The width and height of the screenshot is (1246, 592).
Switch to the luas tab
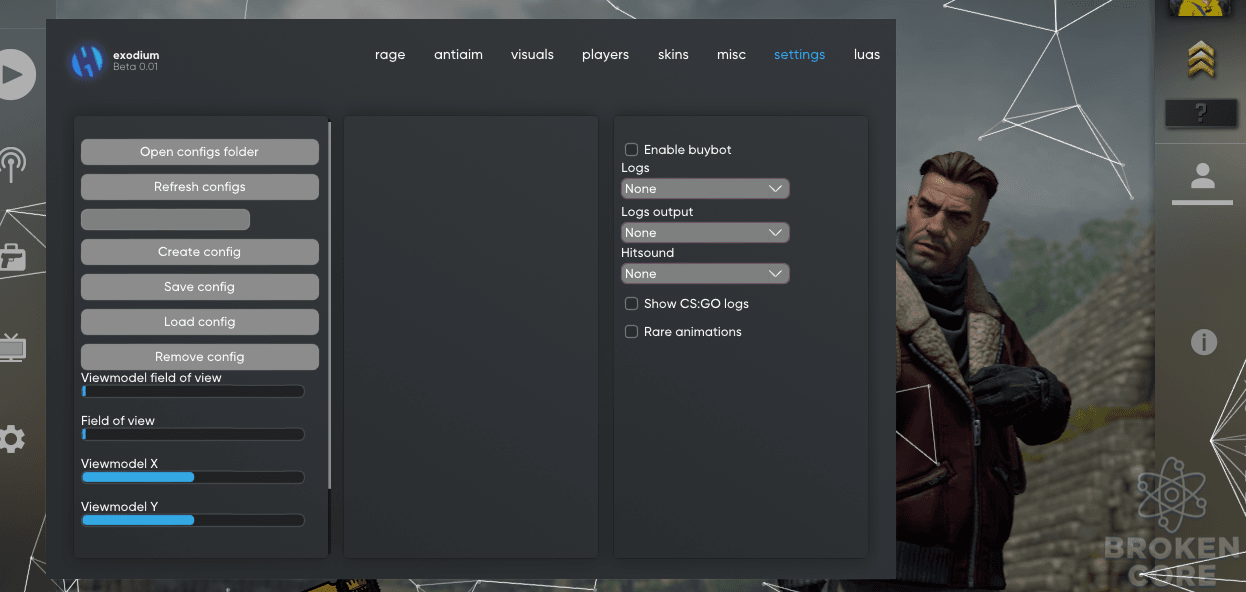[867, 55]
